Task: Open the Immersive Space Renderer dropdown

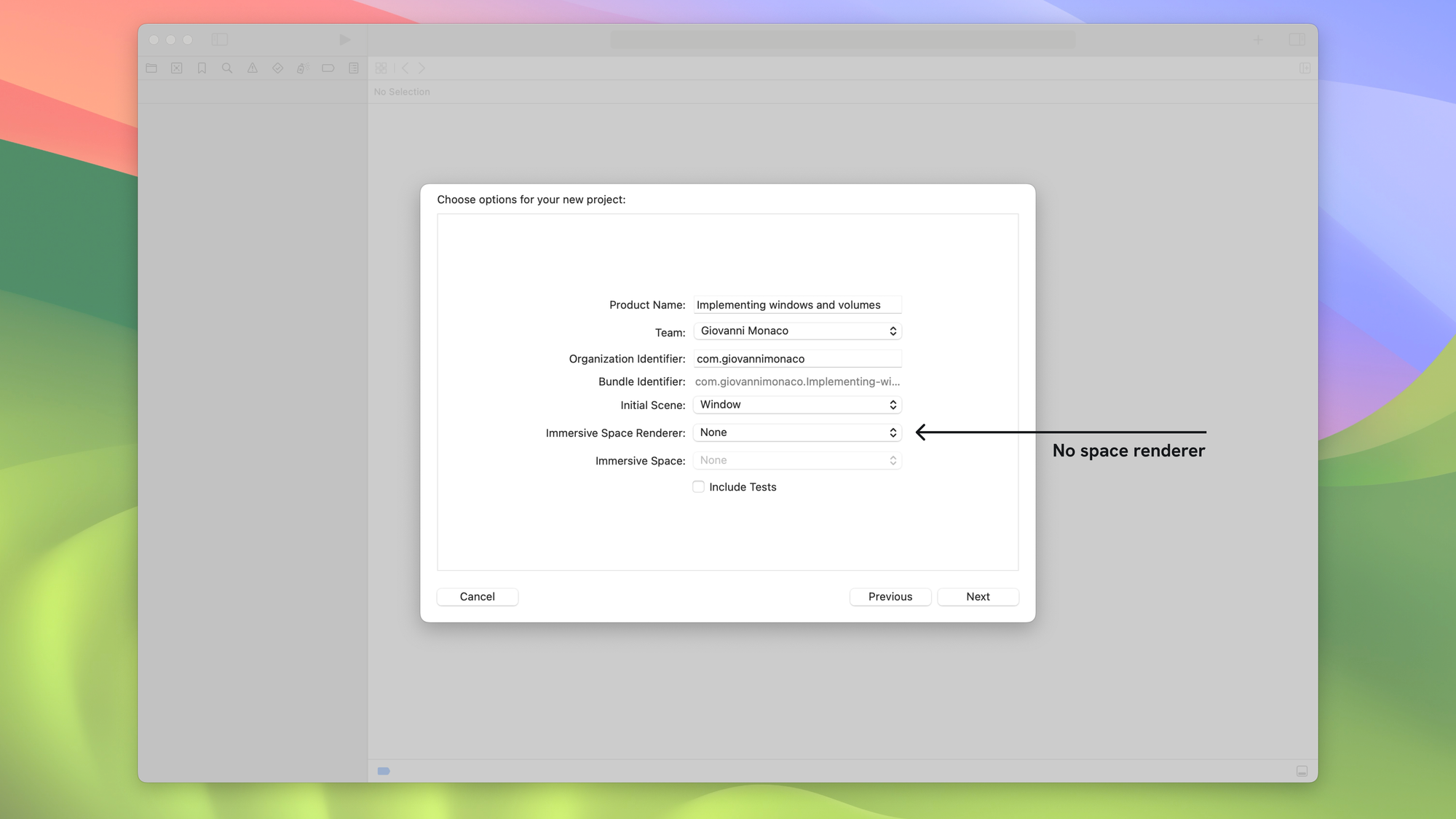Action: [797, 432]
